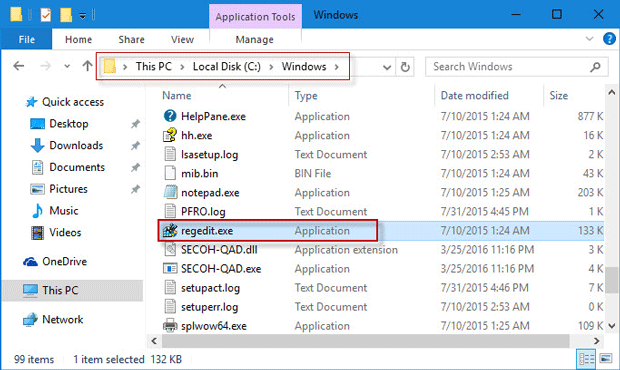Click the setupact.log document icon

pos(170,287)
